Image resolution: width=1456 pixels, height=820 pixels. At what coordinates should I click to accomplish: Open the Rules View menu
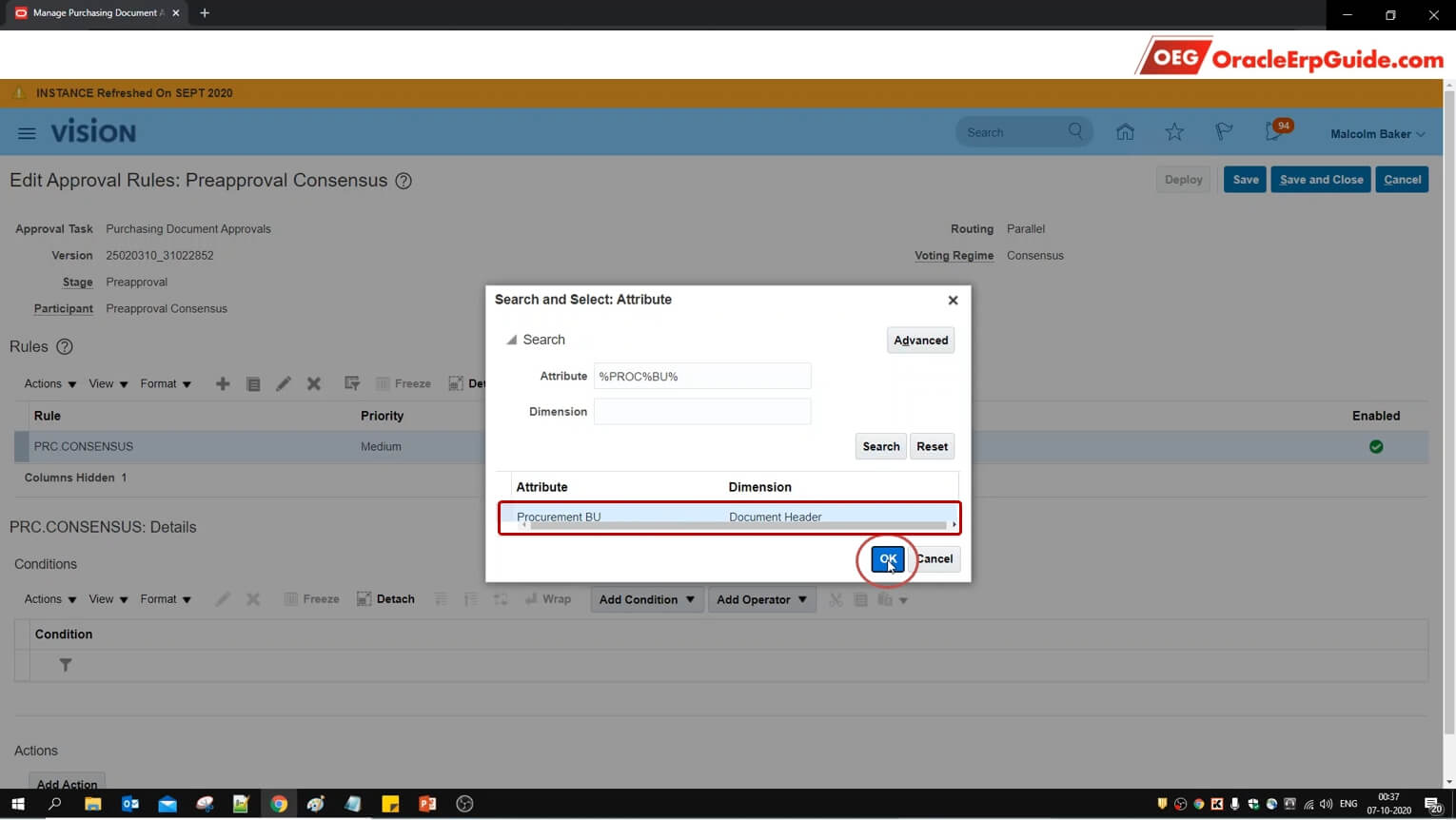pos(108,383)
